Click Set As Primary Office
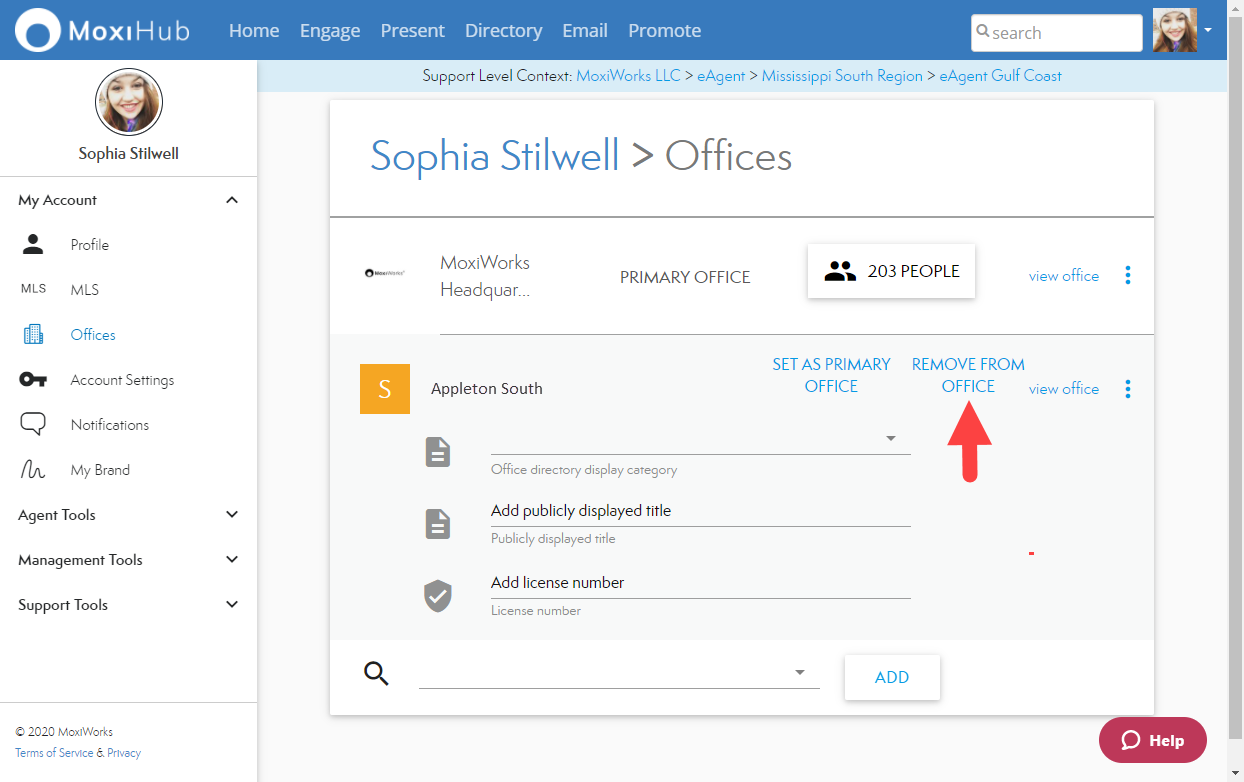This screenshot has height=782, width=1244. tap(831, 375)
